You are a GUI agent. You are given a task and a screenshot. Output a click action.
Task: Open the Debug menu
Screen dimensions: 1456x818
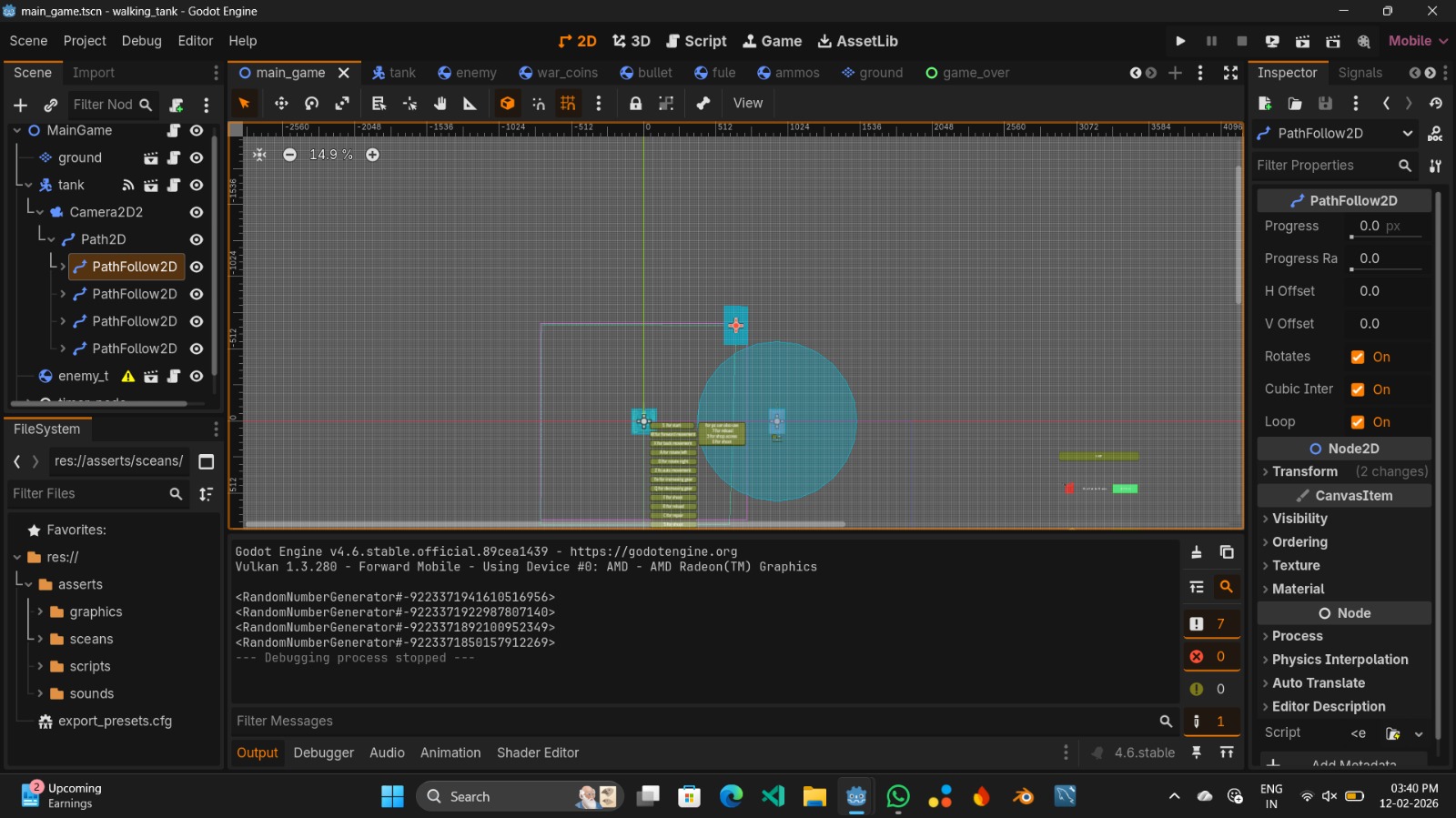[x=141, y=41]
